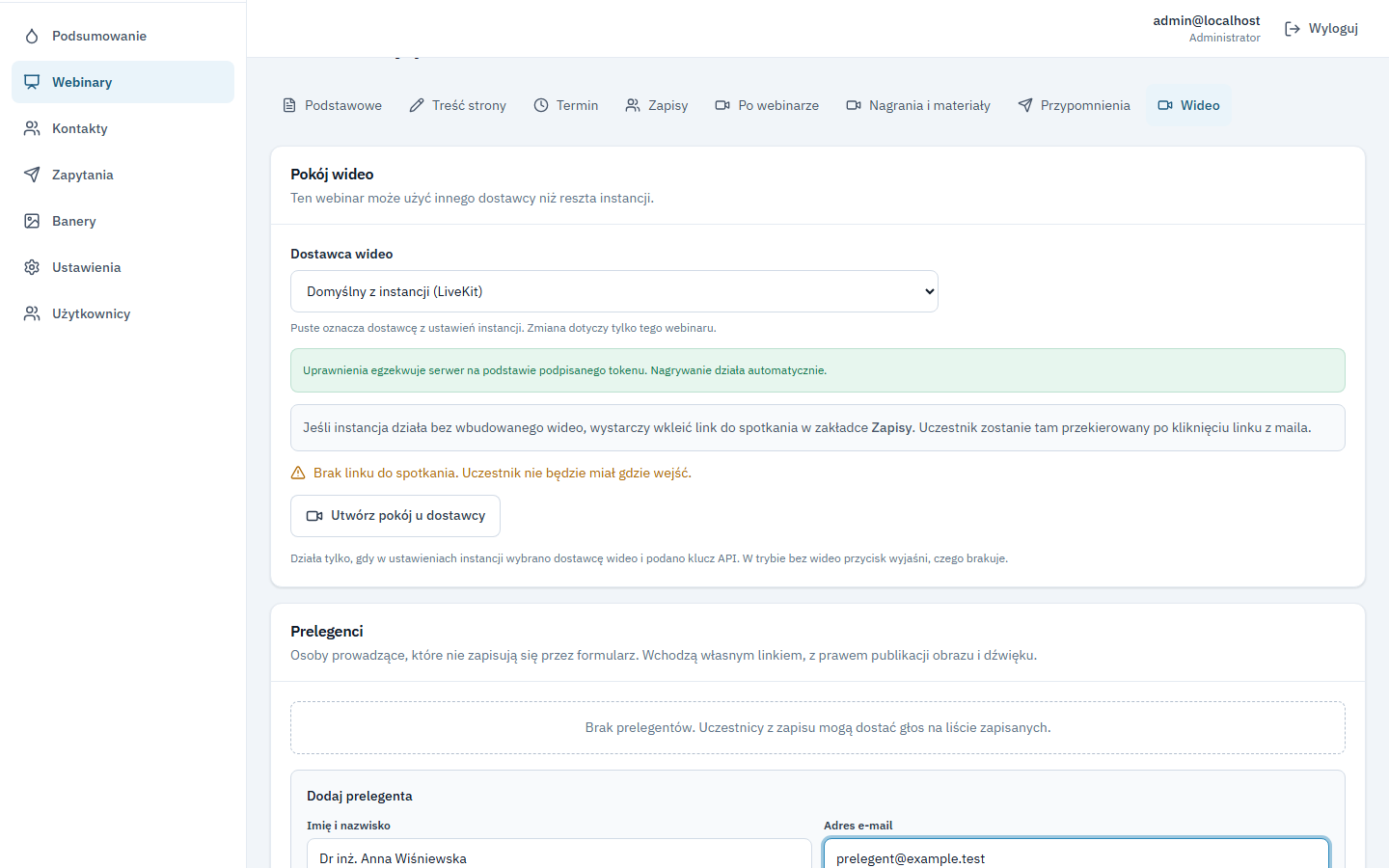Click the clock icon on Termin tab

click(541, 105)
